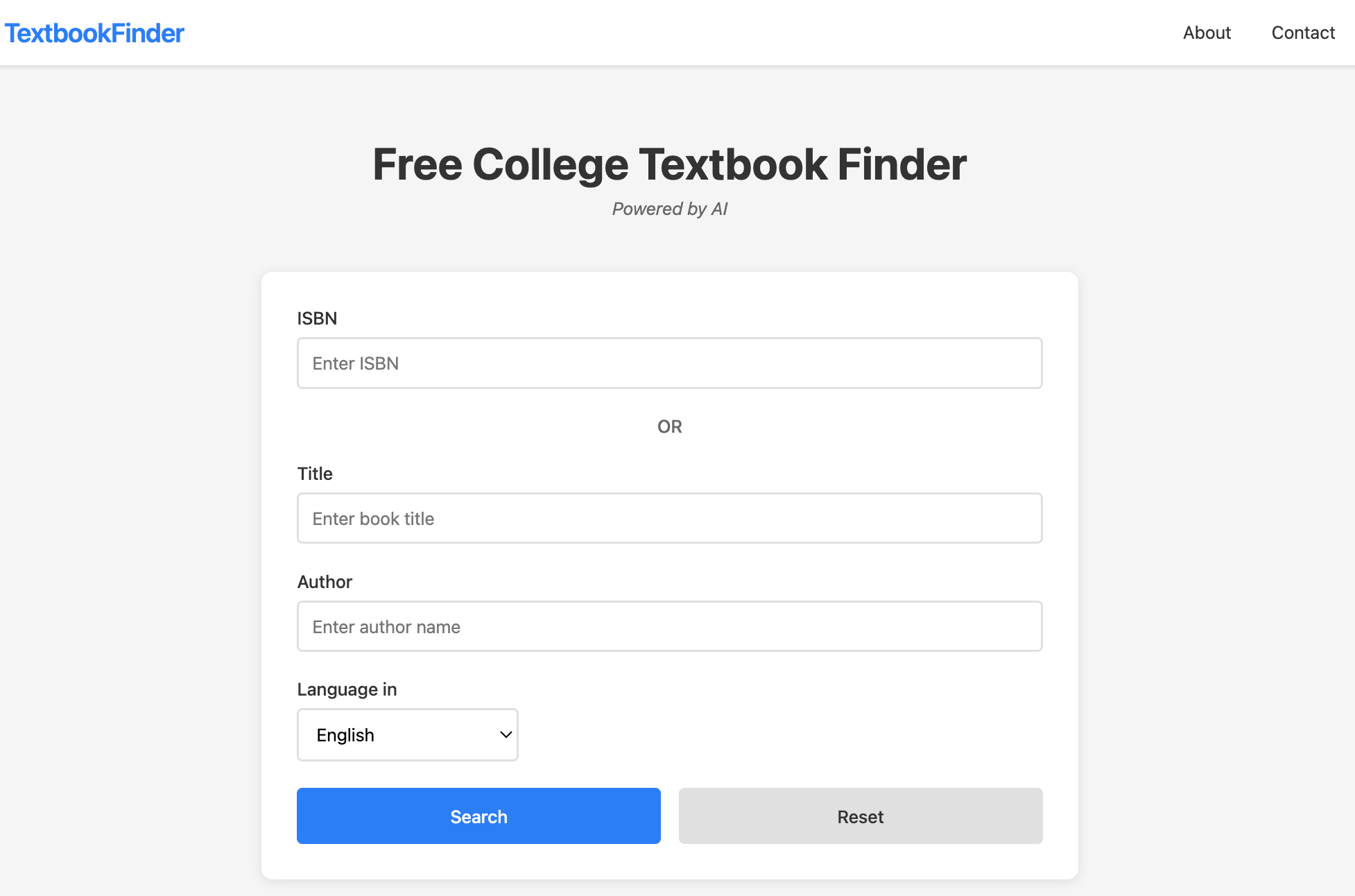Click the OR separator text
This screenshot has width=1355, height=896.
click(x=669, y=427)
